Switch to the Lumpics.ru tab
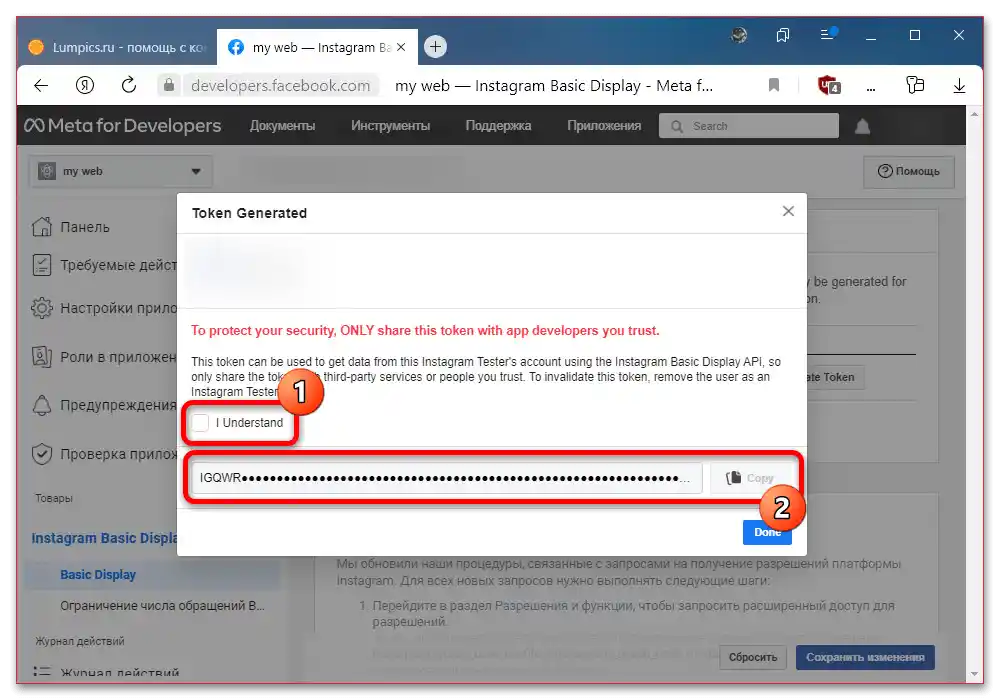The image size is (1000, 700). 117,47
